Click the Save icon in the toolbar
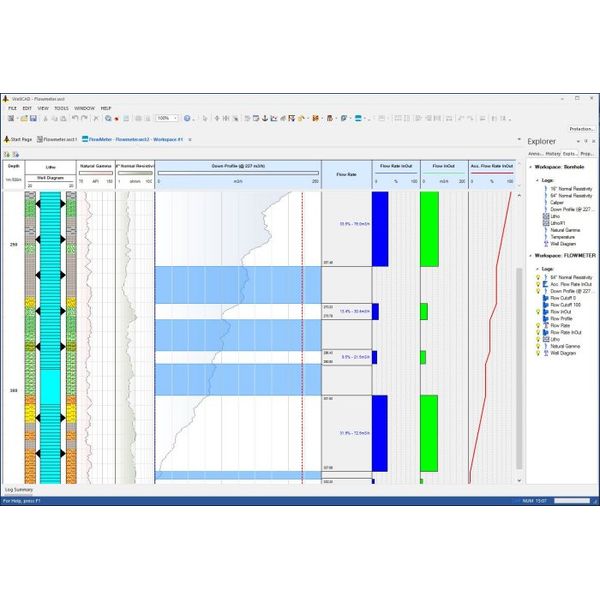Viewport: 600px width, 600px height. coord(32,118)
